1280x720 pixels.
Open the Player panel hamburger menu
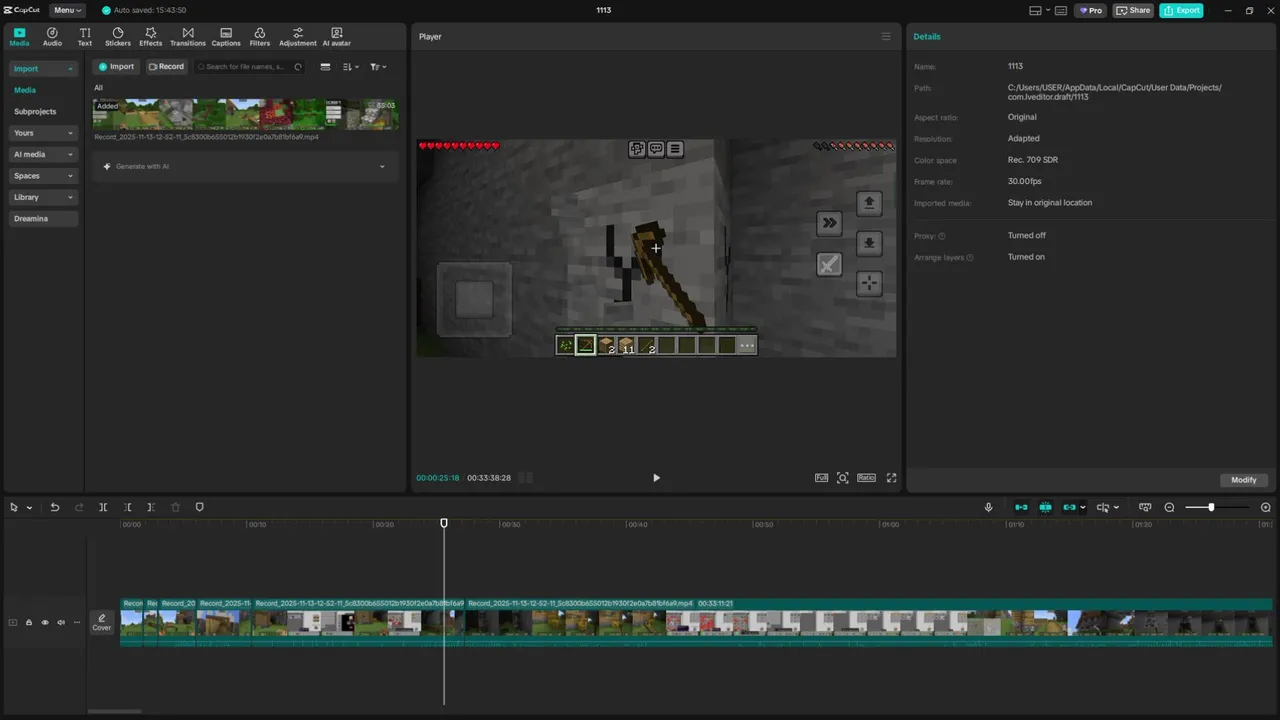(885, 36)
